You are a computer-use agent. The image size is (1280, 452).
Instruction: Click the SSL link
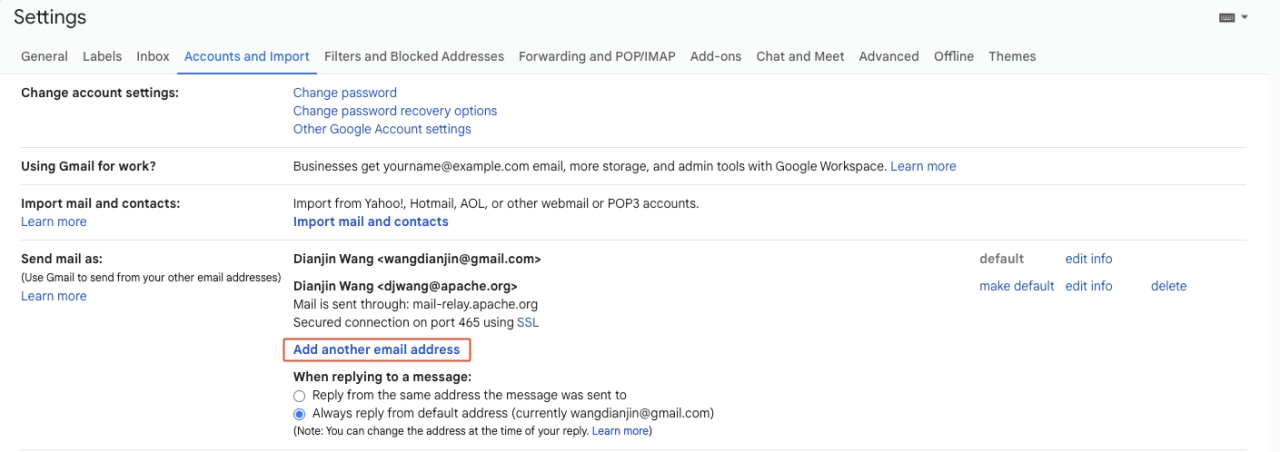coord(528,323)
